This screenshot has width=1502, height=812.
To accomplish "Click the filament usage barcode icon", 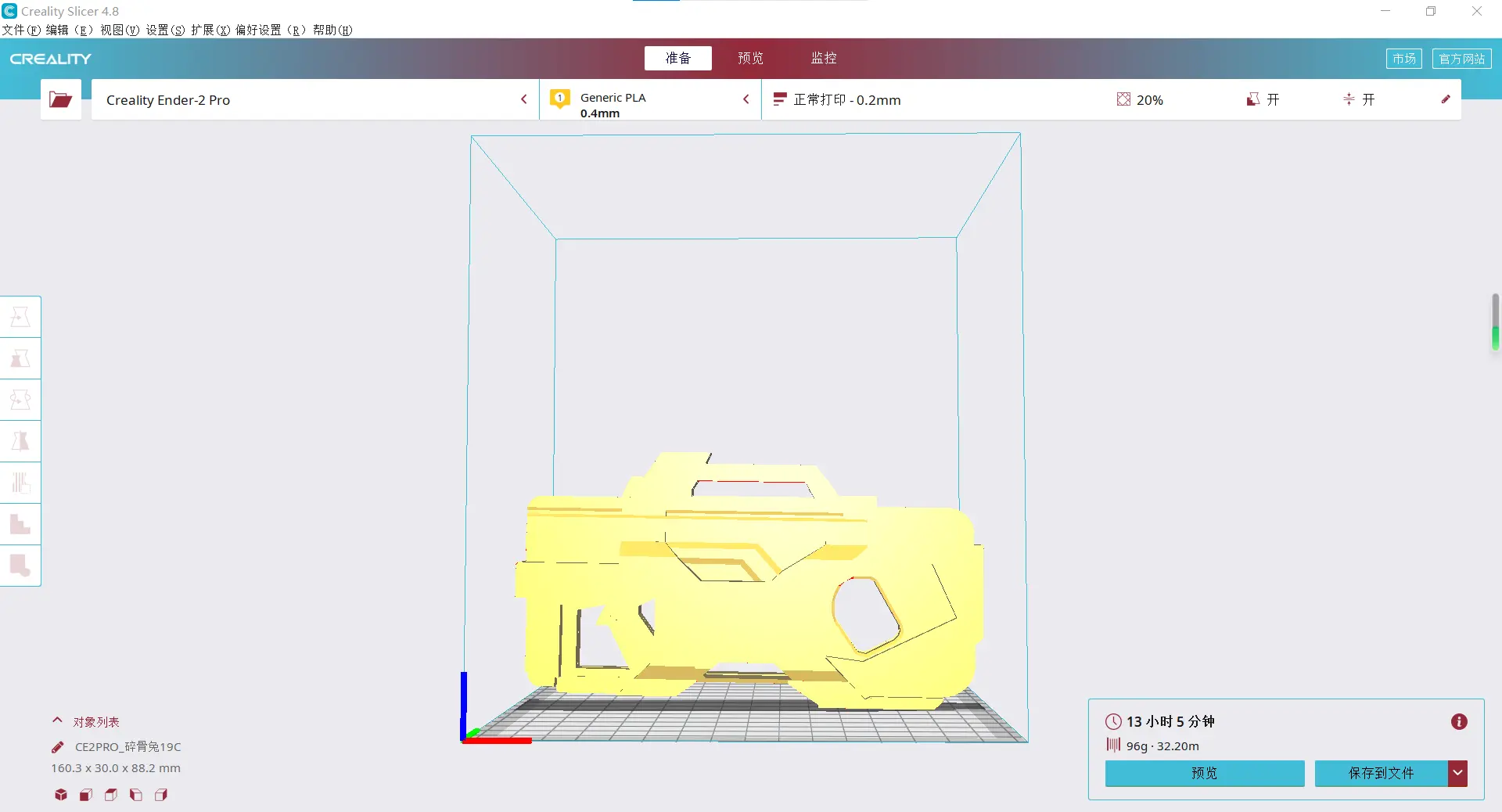I will click(1113, 745).
